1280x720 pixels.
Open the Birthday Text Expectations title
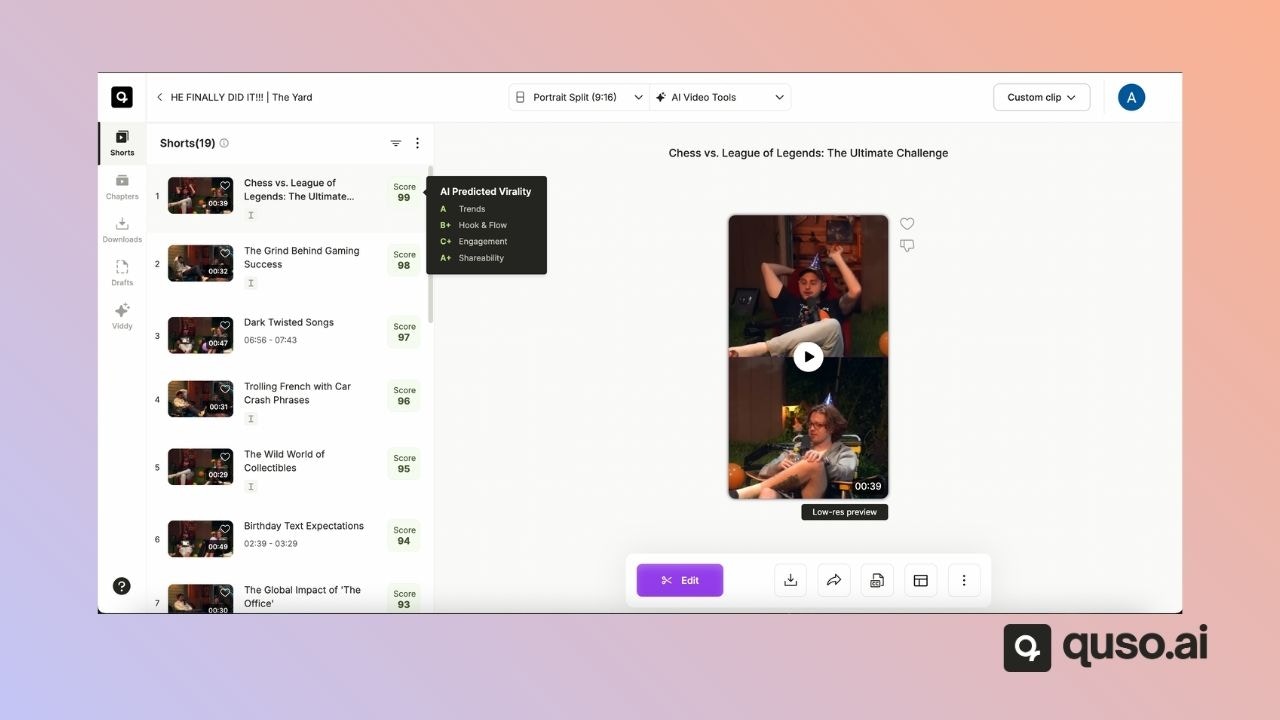(304, 526)
